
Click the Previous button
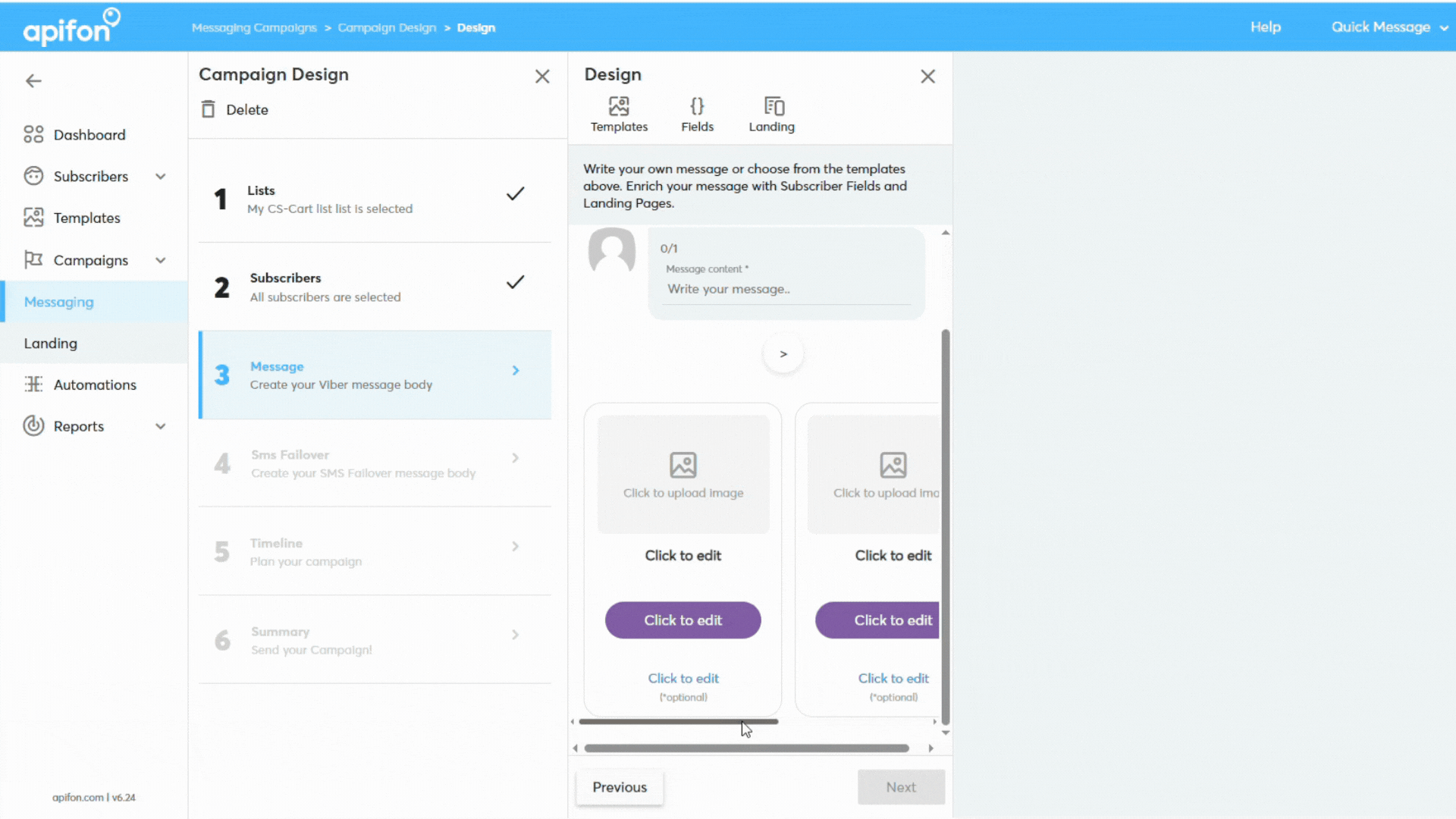(x=620, y=787)
